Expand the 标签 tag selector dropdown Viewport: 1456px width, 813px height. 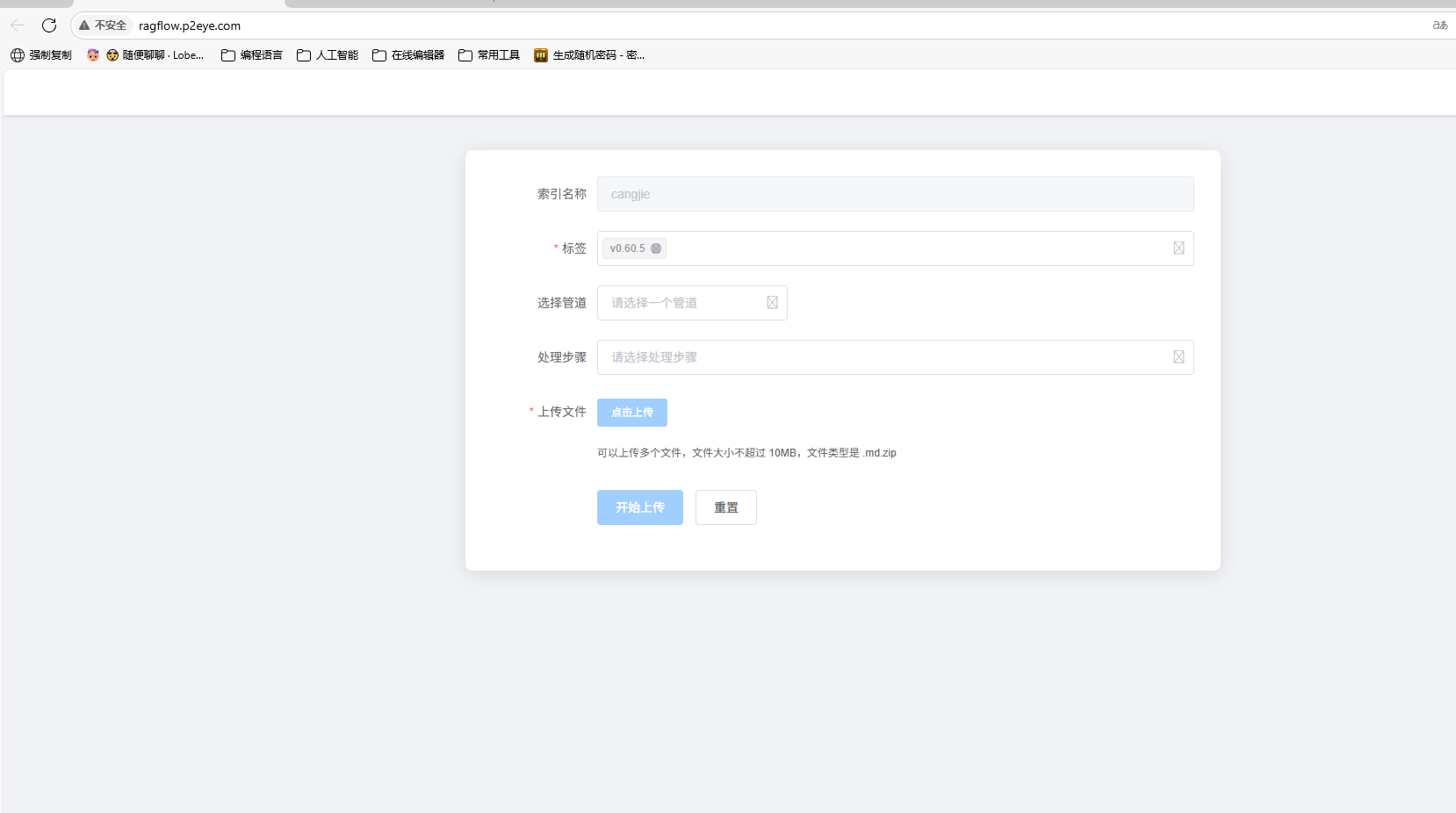[922, 248]
